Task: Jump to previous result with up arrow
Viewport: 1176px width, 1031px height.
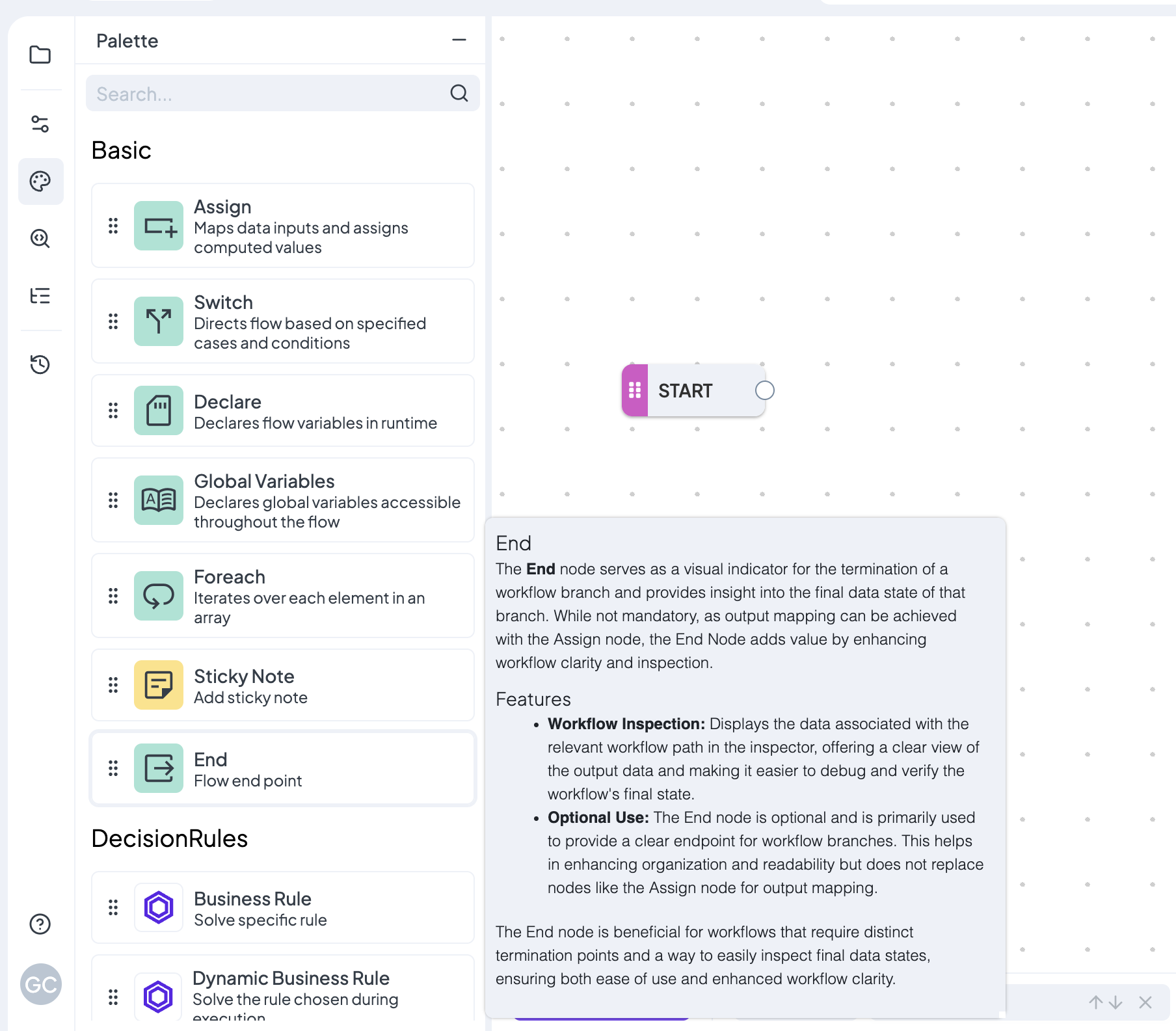Action: coord(1096,1002)
